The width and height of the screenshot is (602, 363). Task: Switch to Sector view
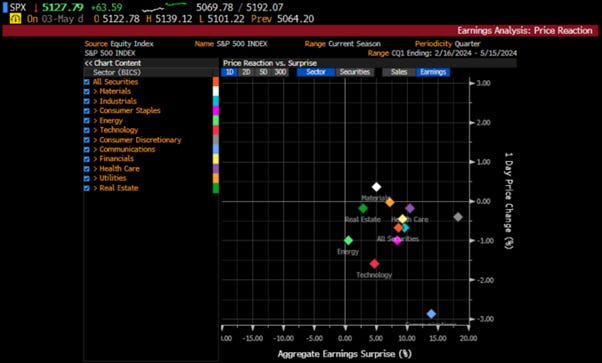pyautogui.click(x=316, y=72)
